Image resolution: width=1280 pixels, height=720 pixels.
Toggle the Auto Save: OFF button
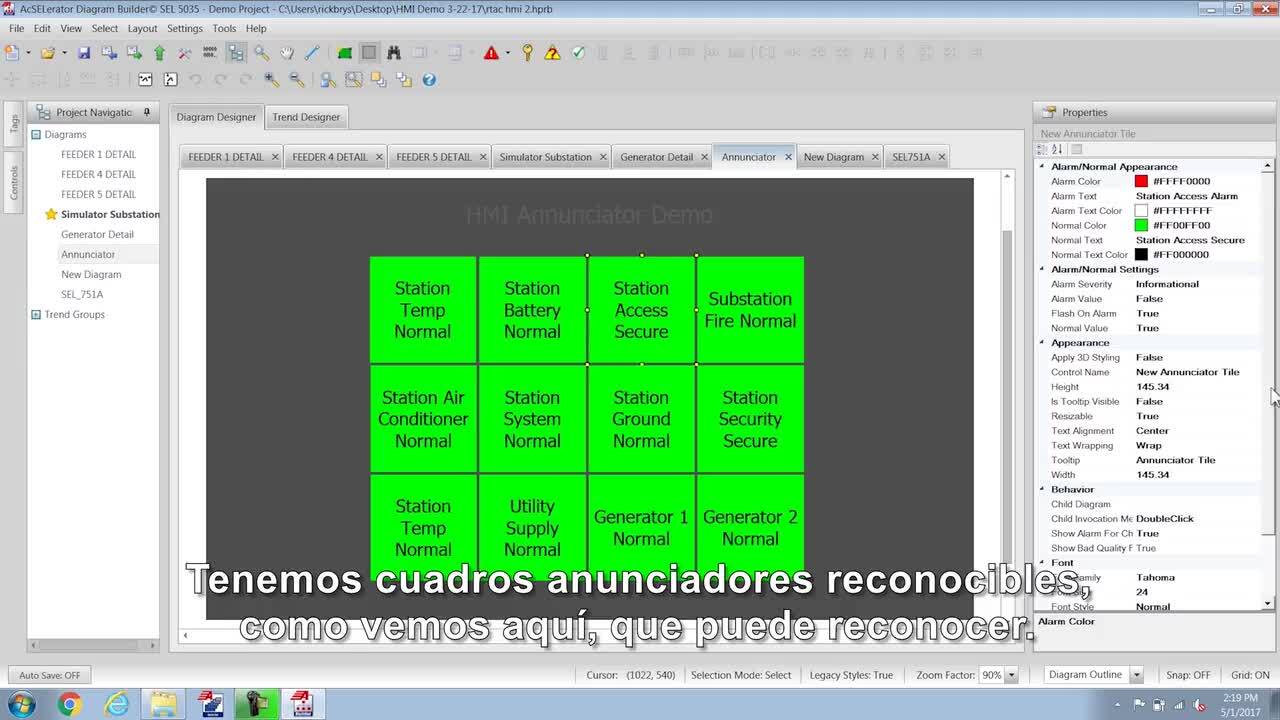(x=50, y=675)
